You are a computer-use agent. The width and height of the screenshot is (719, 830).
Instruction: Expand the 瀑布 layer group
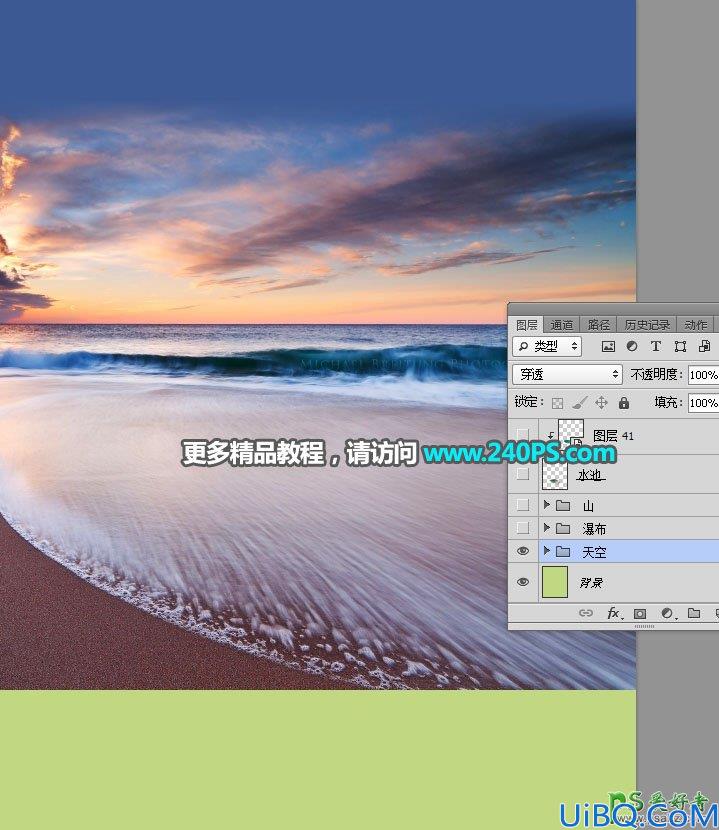pos(547,527)
